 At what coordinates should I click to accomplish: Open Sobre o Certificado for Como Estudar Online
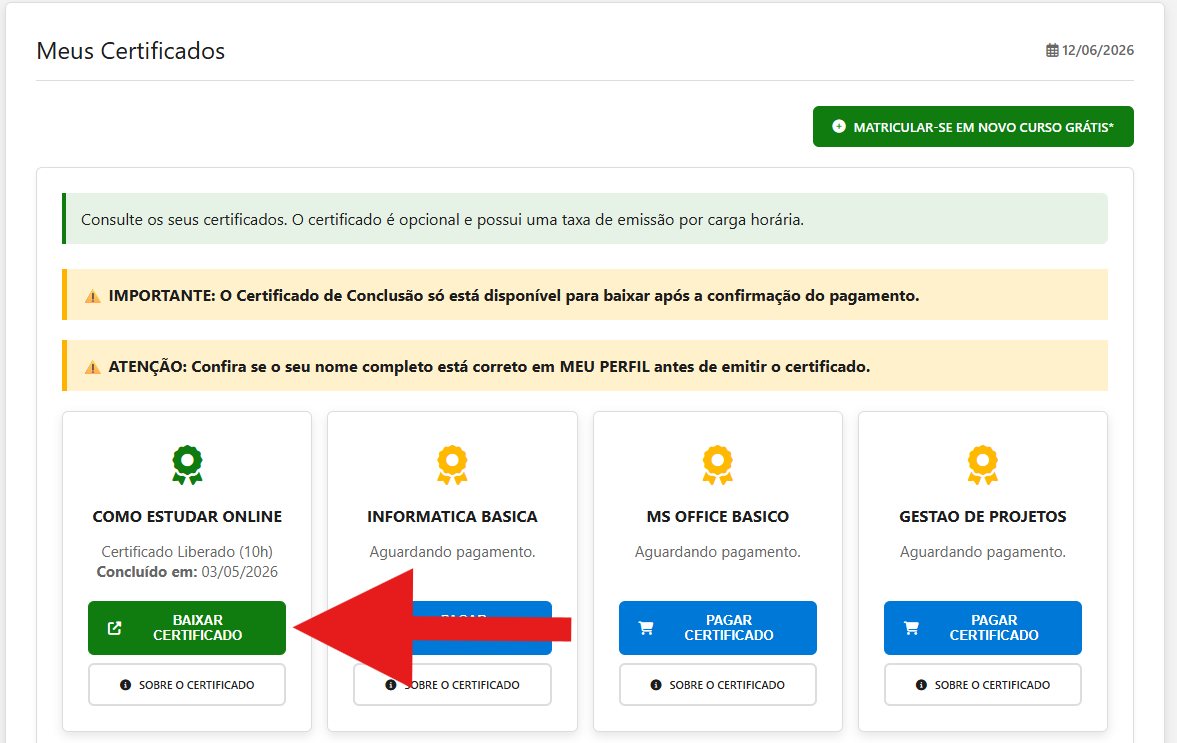(187, 684)
